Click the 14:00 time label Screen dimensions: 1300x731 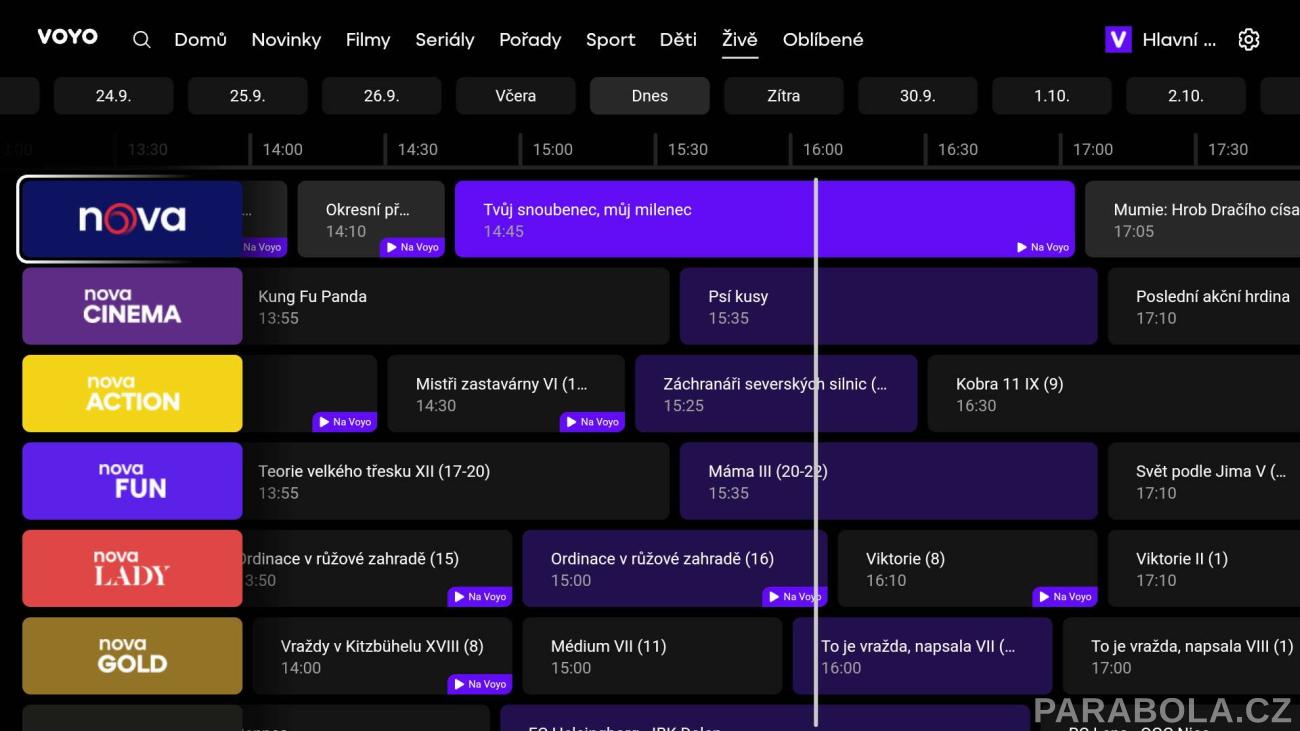point(282,150)
